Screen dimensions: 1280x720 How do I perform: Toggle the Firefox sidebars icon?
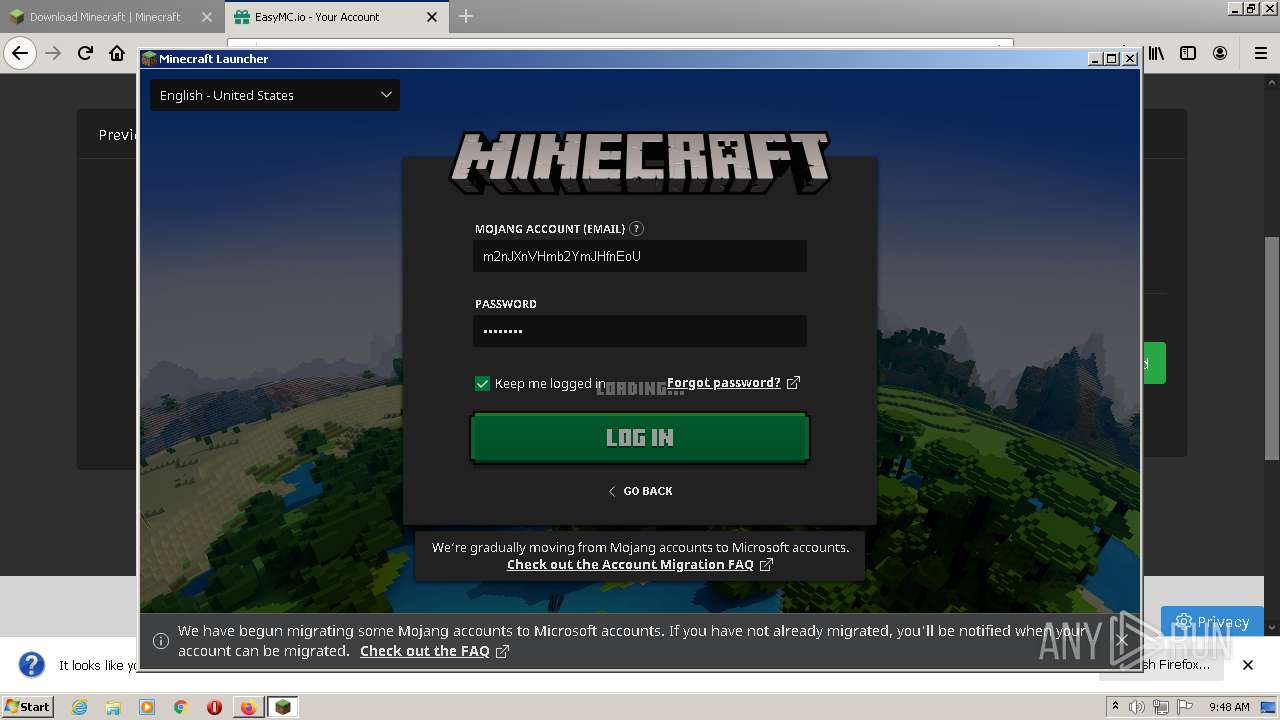pyautogui.click(x=1188, y=53)
